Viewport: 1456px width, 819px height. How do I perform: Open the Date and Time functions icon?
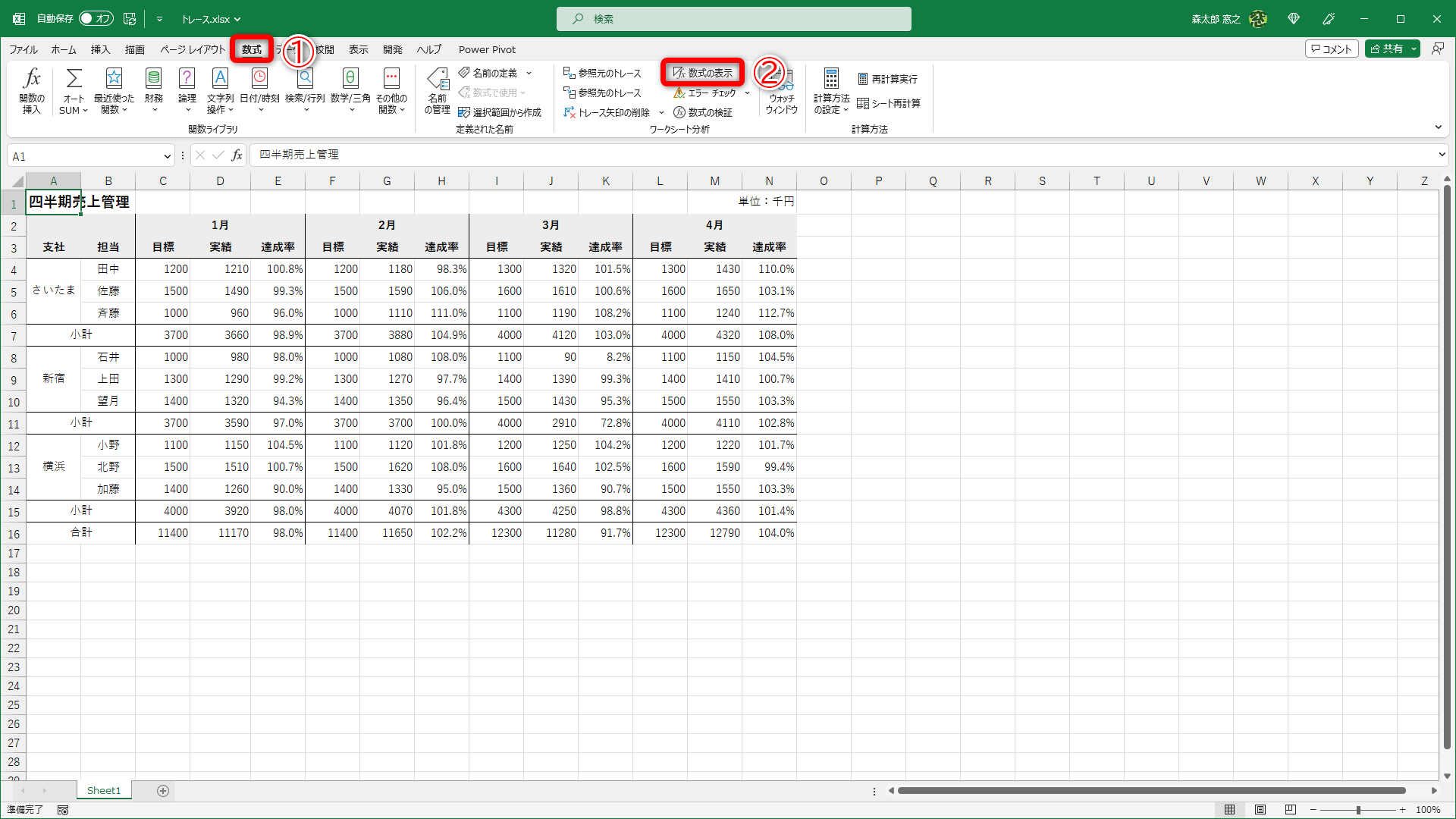[259, 79]
